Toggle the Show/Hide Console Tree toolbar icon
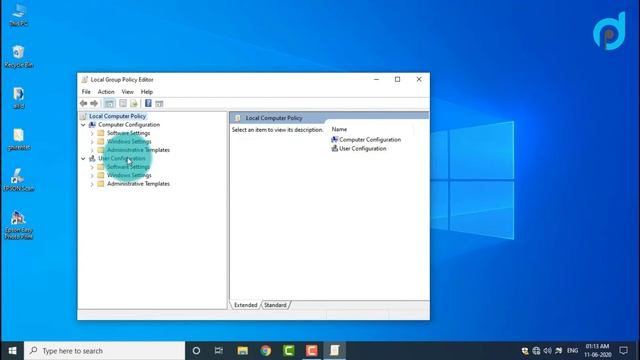 pos(109,104)
